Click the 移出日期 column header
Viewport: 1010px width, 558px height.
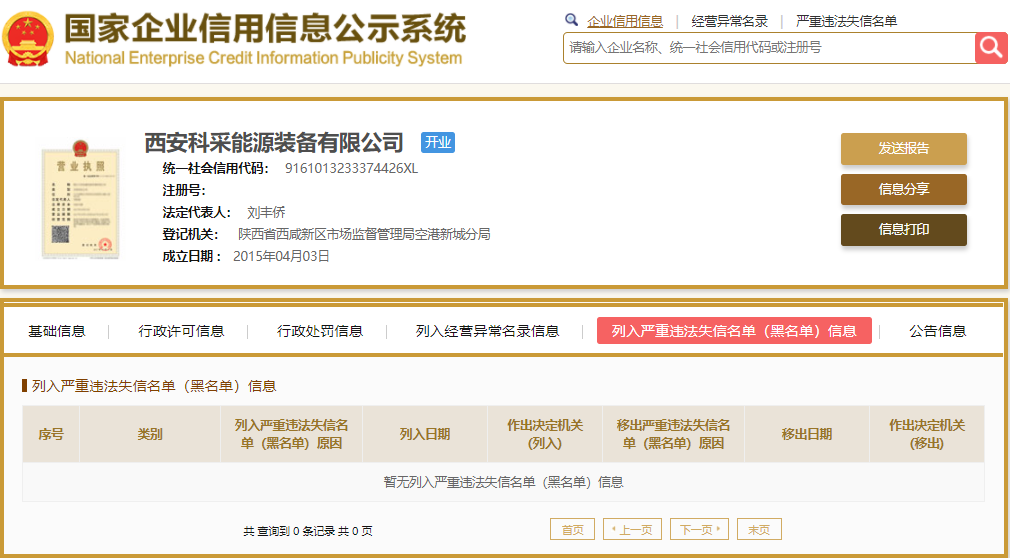click(x=807, y=434)
